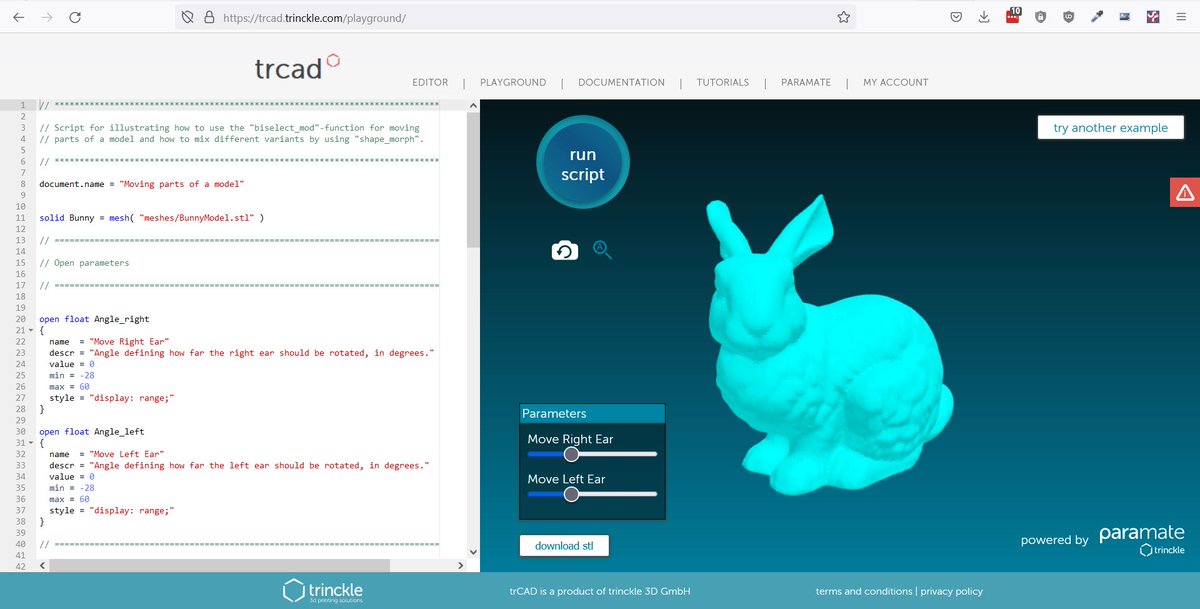Click the gray padlock shield extension icon
The image size is (1200, 609).
(1040, 17)
